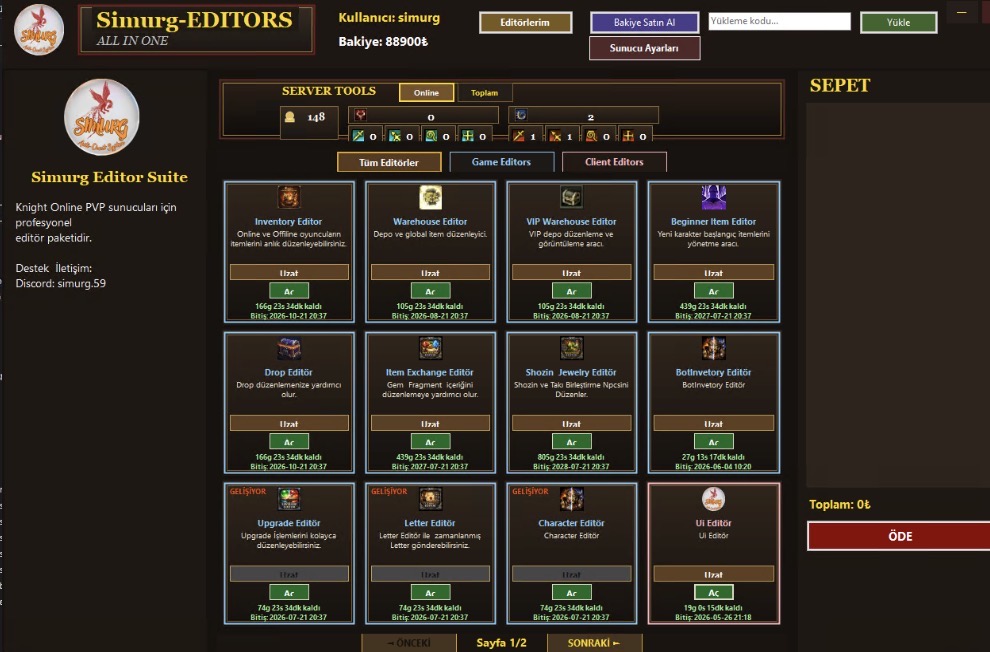This screenshot has height=652, width=990.
Task: Click the Warehouse Editor card icon
Action: pyautogui.click(x=431, y=198)
